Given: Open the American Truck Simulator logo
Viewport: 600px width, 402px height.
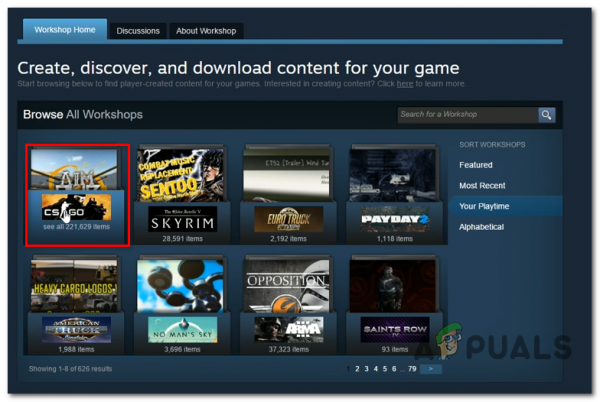Looking at the screenshot, I should click(x=77, y=330).
